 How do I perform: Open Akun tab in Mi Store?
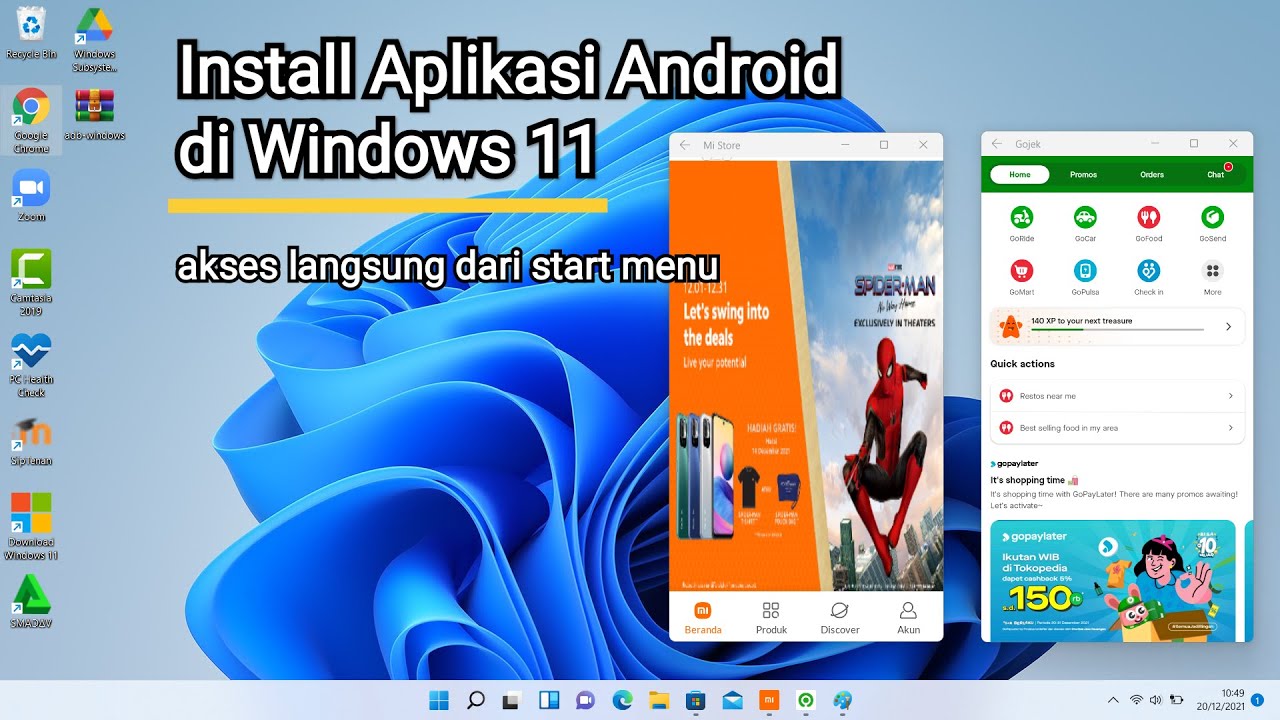[908, 618]
